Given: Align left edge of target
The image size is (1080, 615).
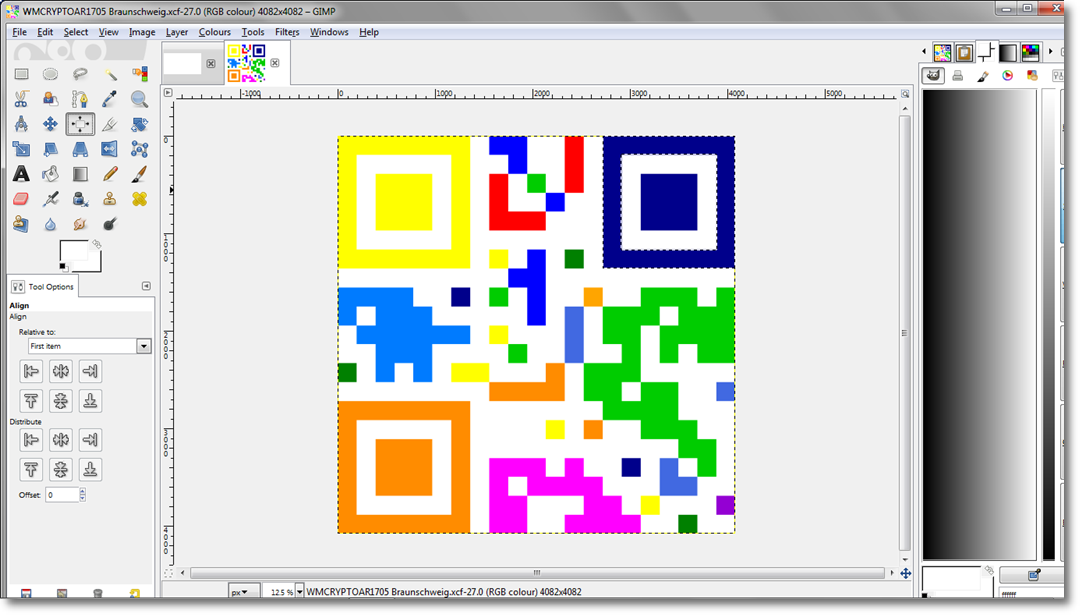Looking at the screenshot, I should (31, 371).
